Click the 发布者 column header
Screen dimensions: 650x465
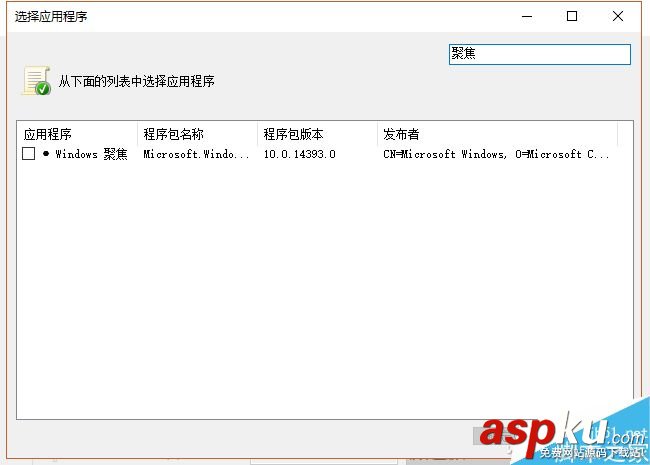tap(497, 134)
